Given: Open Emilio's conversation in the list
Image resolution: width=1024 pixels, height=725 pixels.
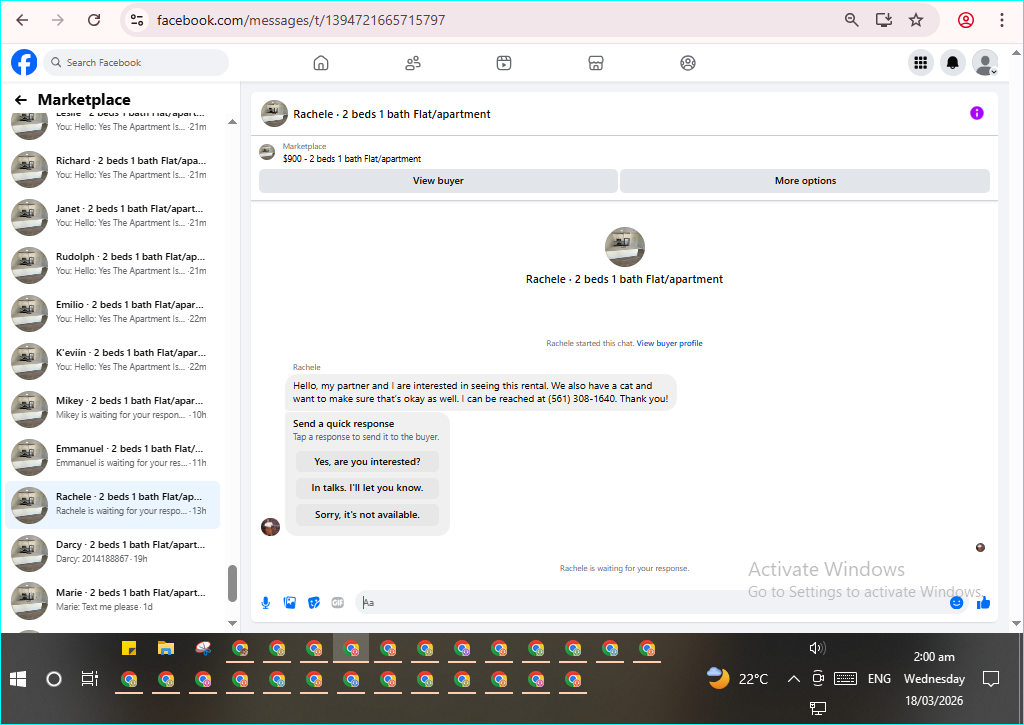Looking at the screenshot, I should [112, 314].
